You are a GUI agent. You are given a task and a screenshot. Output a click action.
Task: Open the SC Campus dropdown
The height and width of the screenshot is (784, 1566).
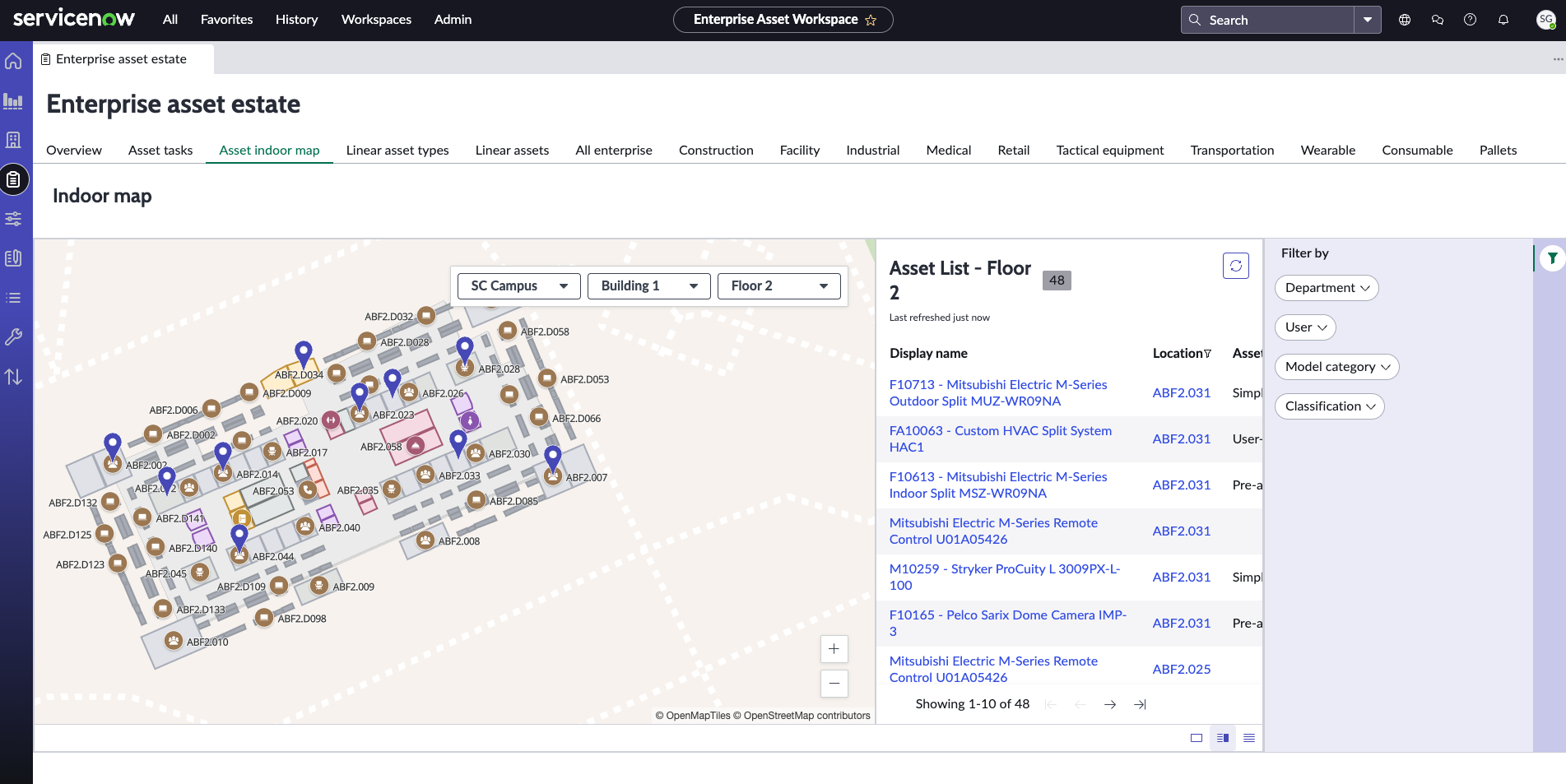click(519, 285)
